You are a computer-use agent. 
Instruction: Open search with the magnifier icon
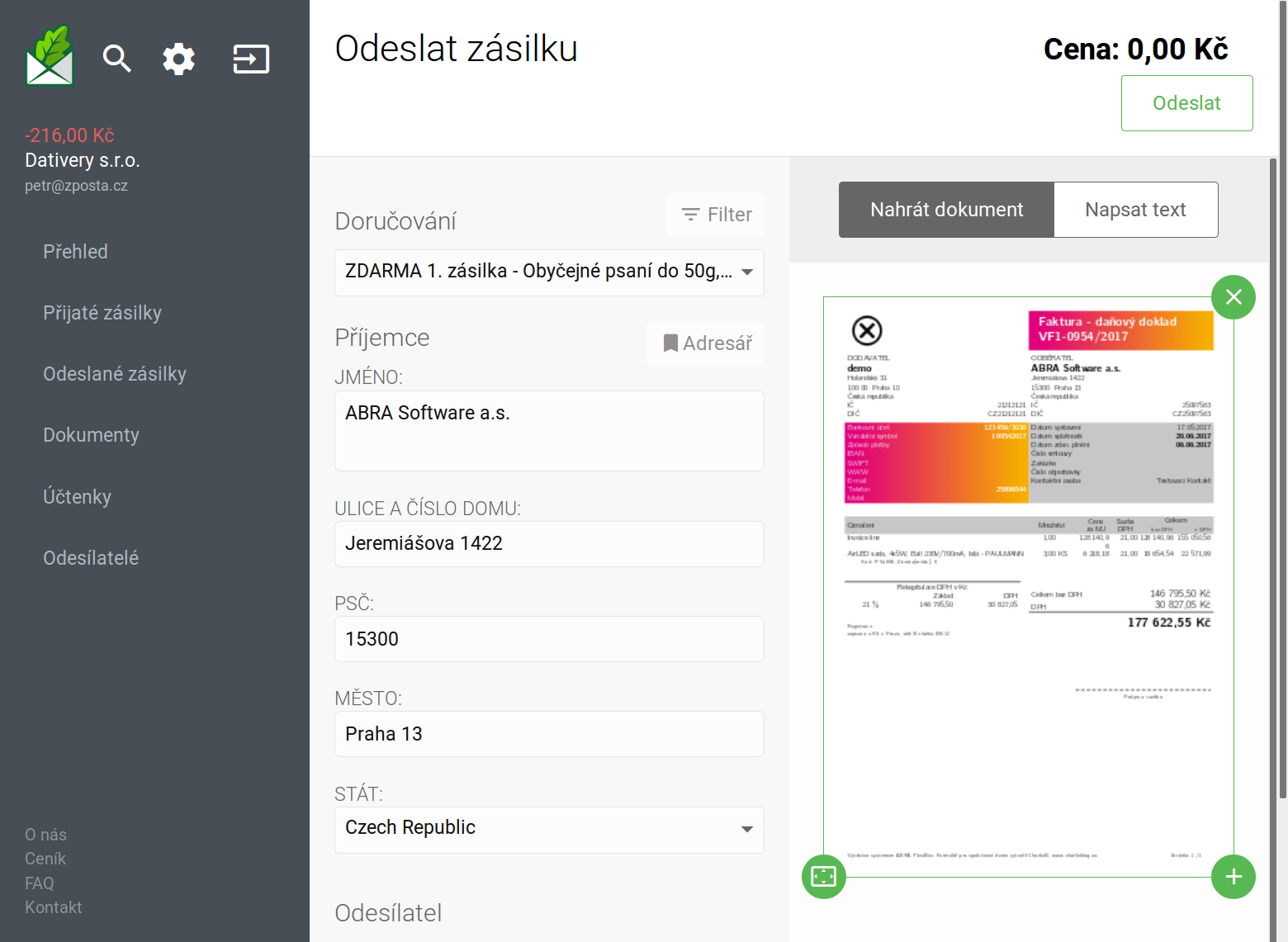click(x=116, y=59)
